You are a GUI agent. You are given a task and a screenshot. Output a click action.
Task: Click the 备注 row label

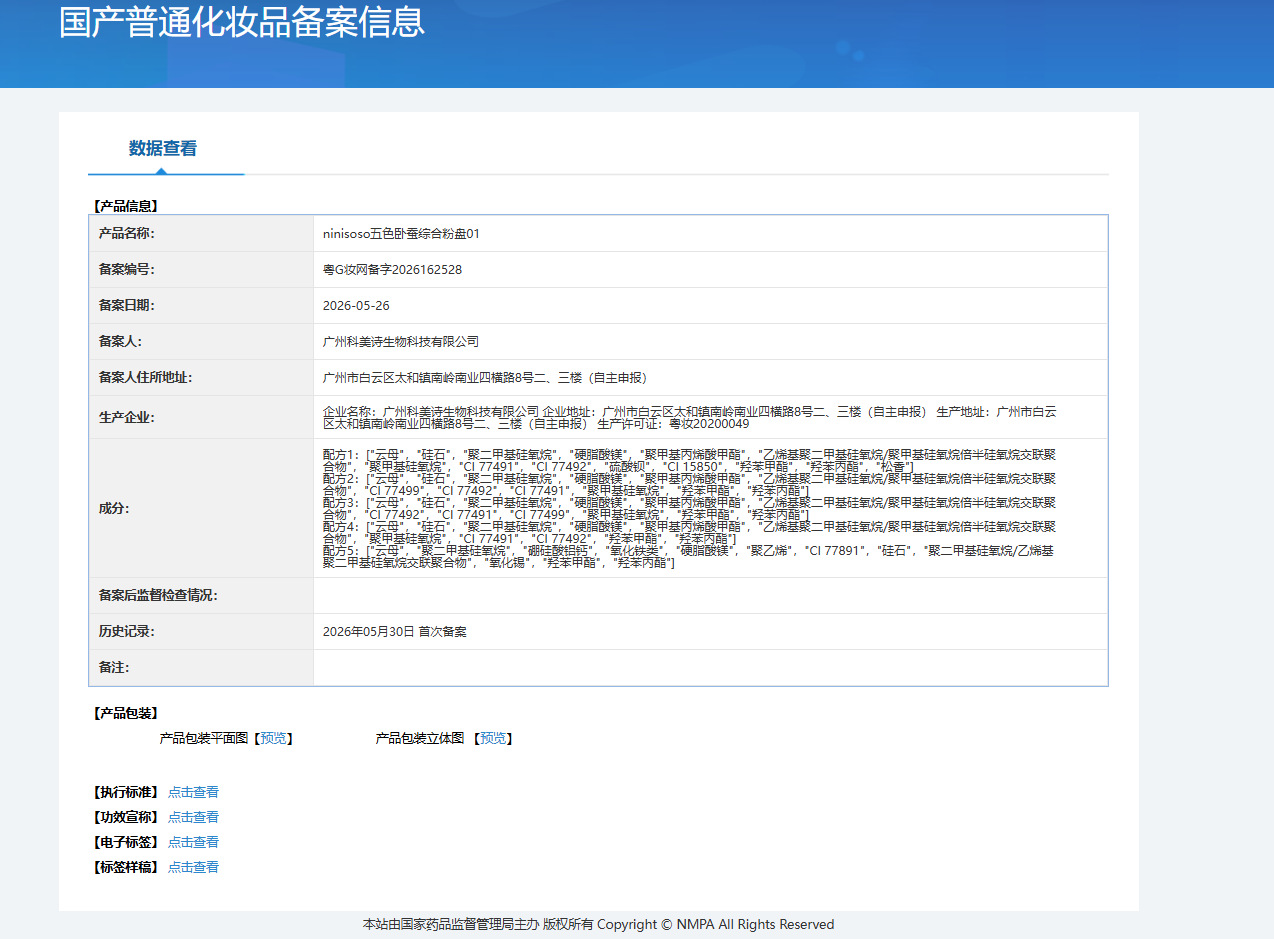coord(114,667)
